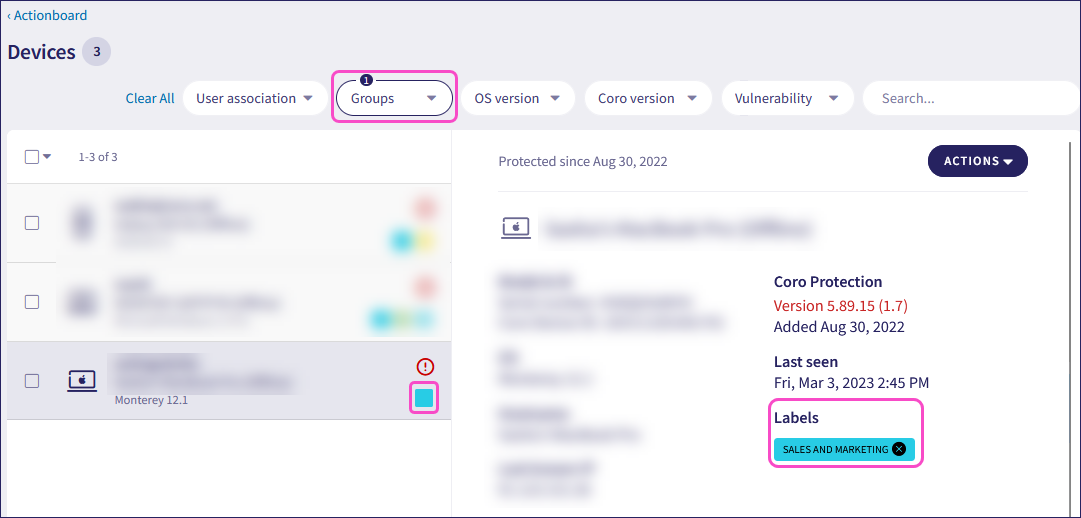Image resolution: width=1081 pixels, height=518 pixels.
Task: Select the Monterey 12.1 device checkbox
Action: [32, 380]
